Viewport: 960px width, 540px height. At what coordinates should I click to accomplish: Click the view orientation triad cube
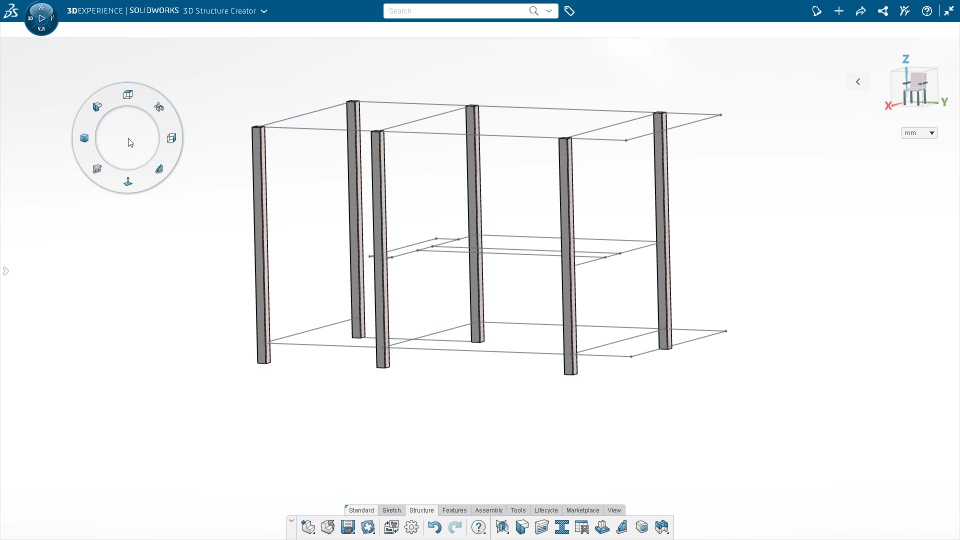915,86
